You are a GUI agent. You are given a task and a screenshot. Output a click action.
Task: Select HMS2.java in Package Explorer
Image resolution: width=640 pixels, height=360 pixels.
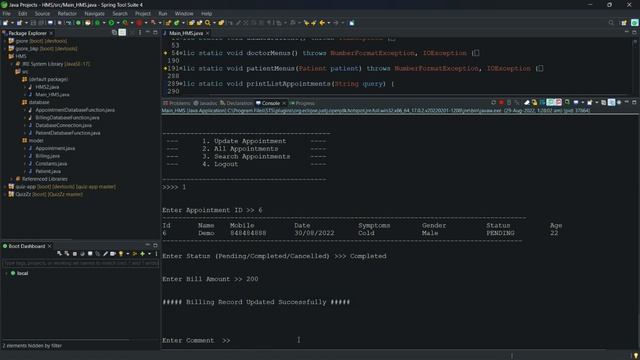coord(47,87)
